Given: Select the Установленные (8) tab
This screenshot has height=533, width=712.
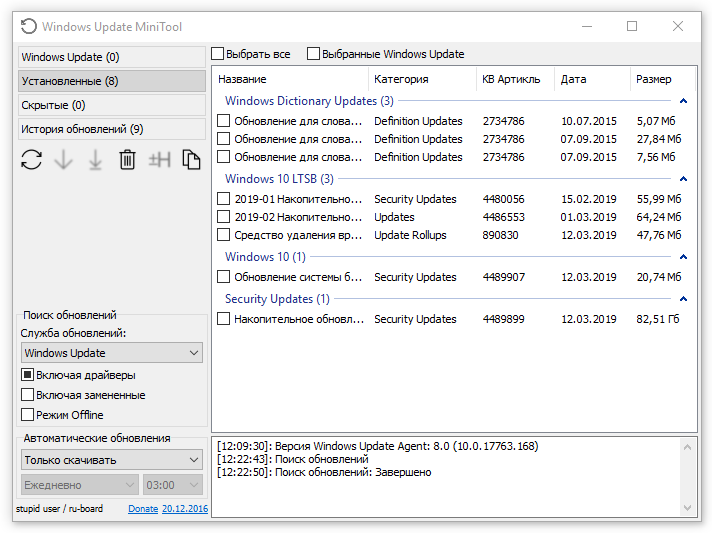Looking at the screenshot, I should click(x=112, y=81).
